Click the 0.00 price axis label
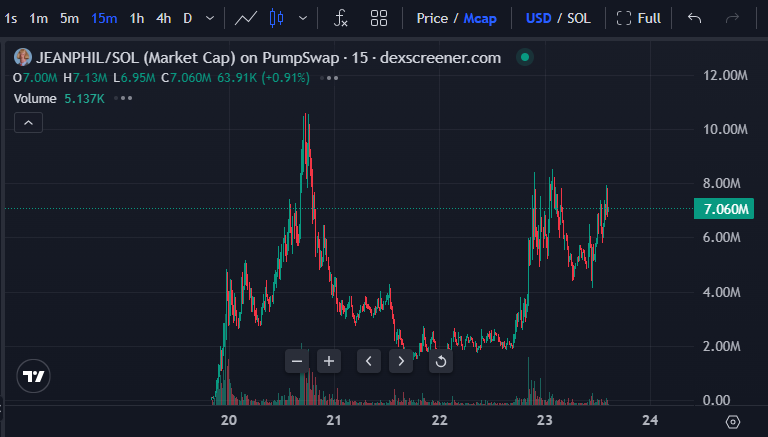The width and height of the screenshot is (768, 437). pos(717,400)
